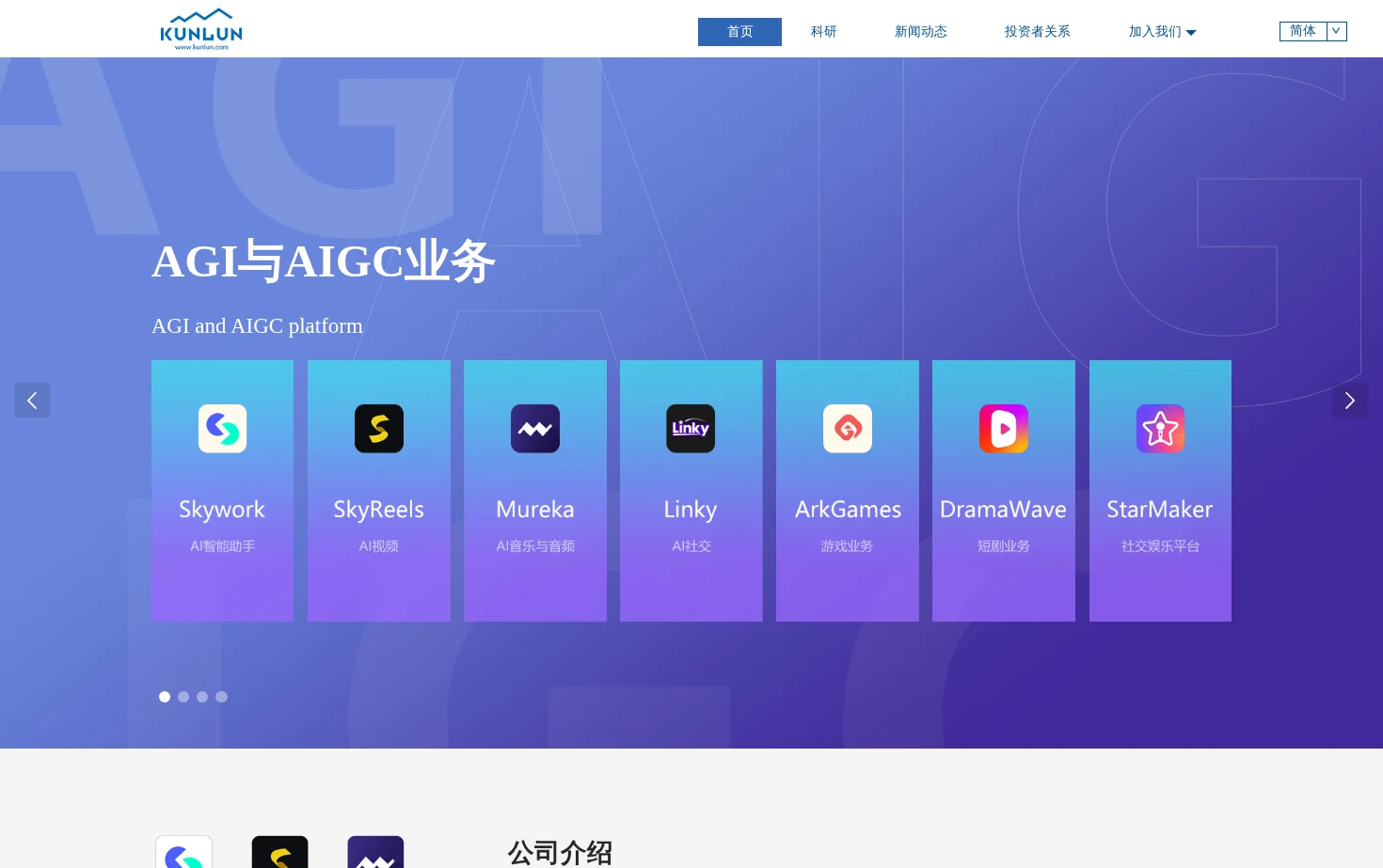Click the DramaWave card title
Viewport: 1383px width, 868px height.
(x=1004, y=510)
